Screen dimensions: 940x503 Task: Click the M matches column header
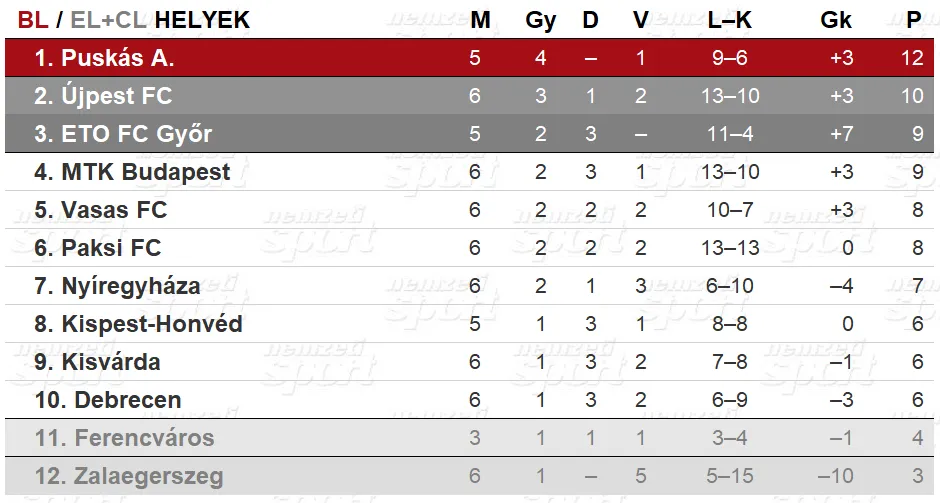480,20
